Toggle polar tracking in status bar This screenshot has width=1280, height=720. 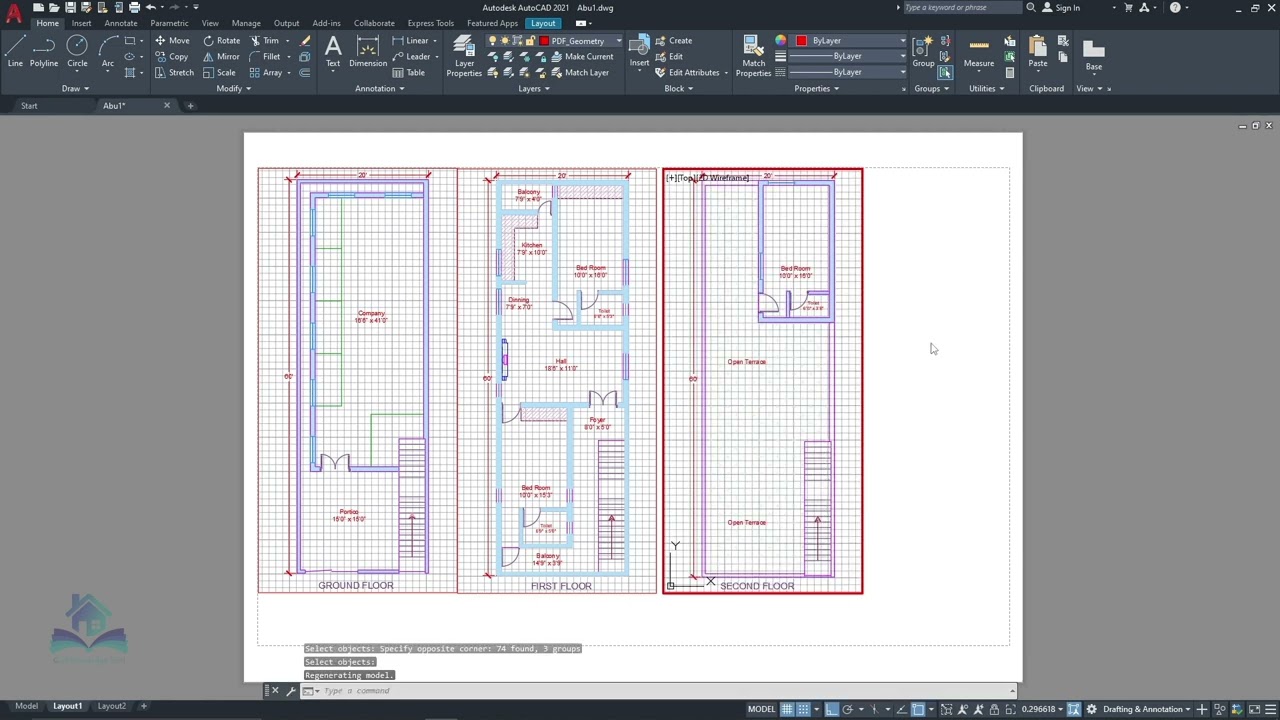(847, 709)
